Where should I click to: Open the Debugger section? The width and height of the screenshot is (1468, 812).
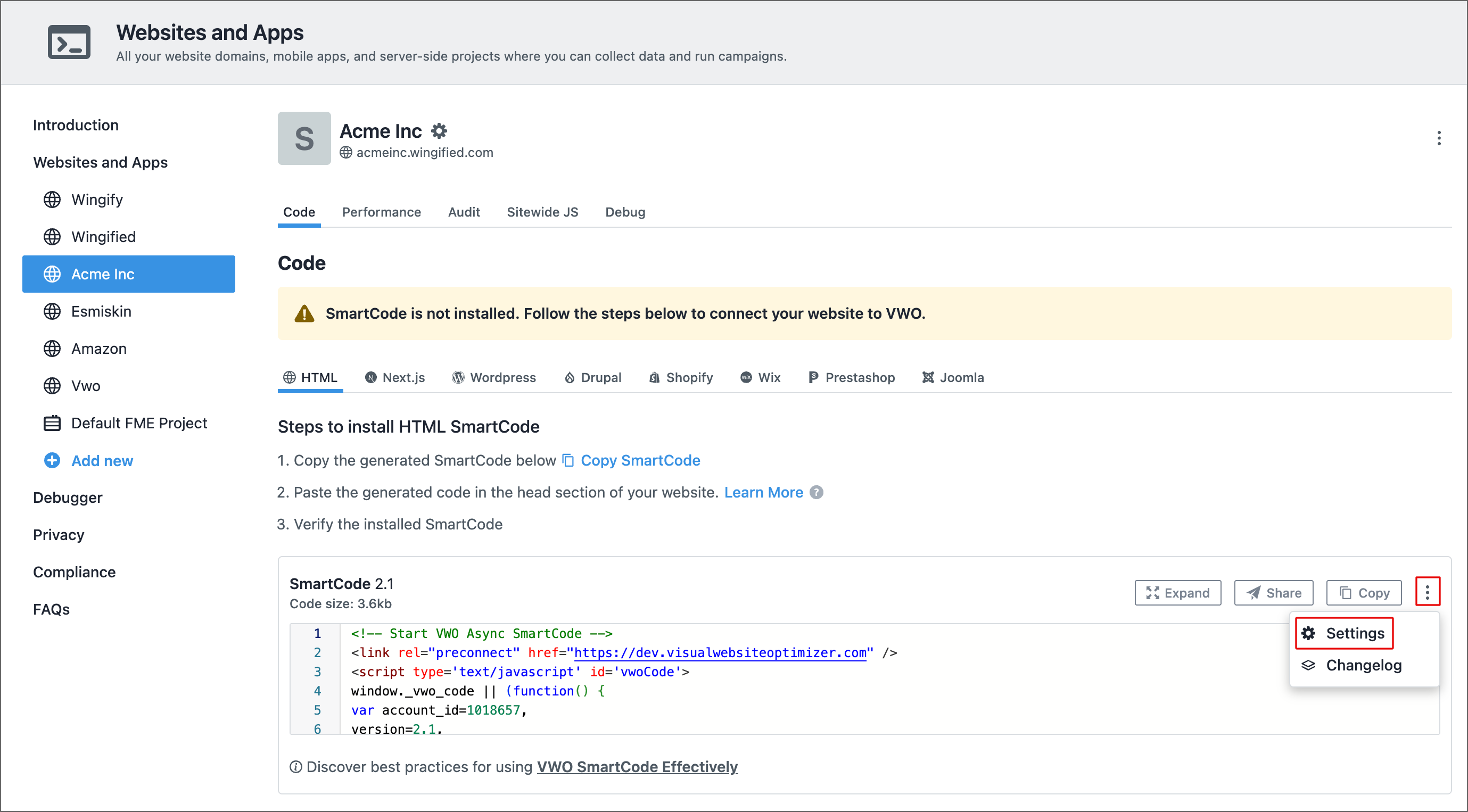coord(68,498)
